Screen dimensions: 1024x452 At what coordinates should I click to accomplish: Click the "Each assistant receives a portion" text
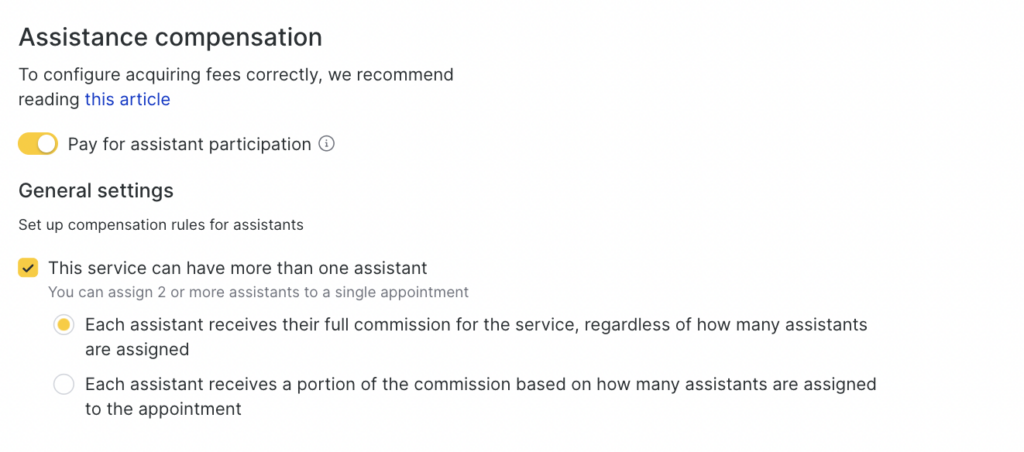click(260, 384)
